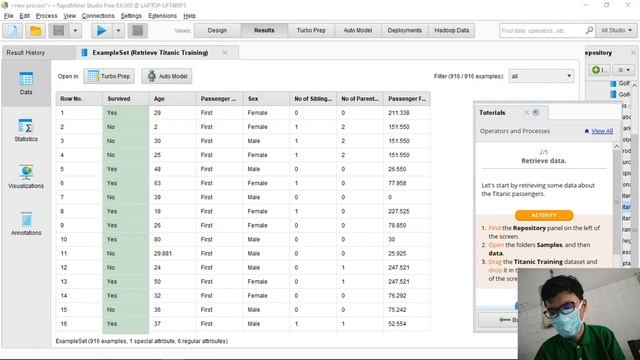
Task: Close the Tutorials panel tab
Action: pos(527,113)
